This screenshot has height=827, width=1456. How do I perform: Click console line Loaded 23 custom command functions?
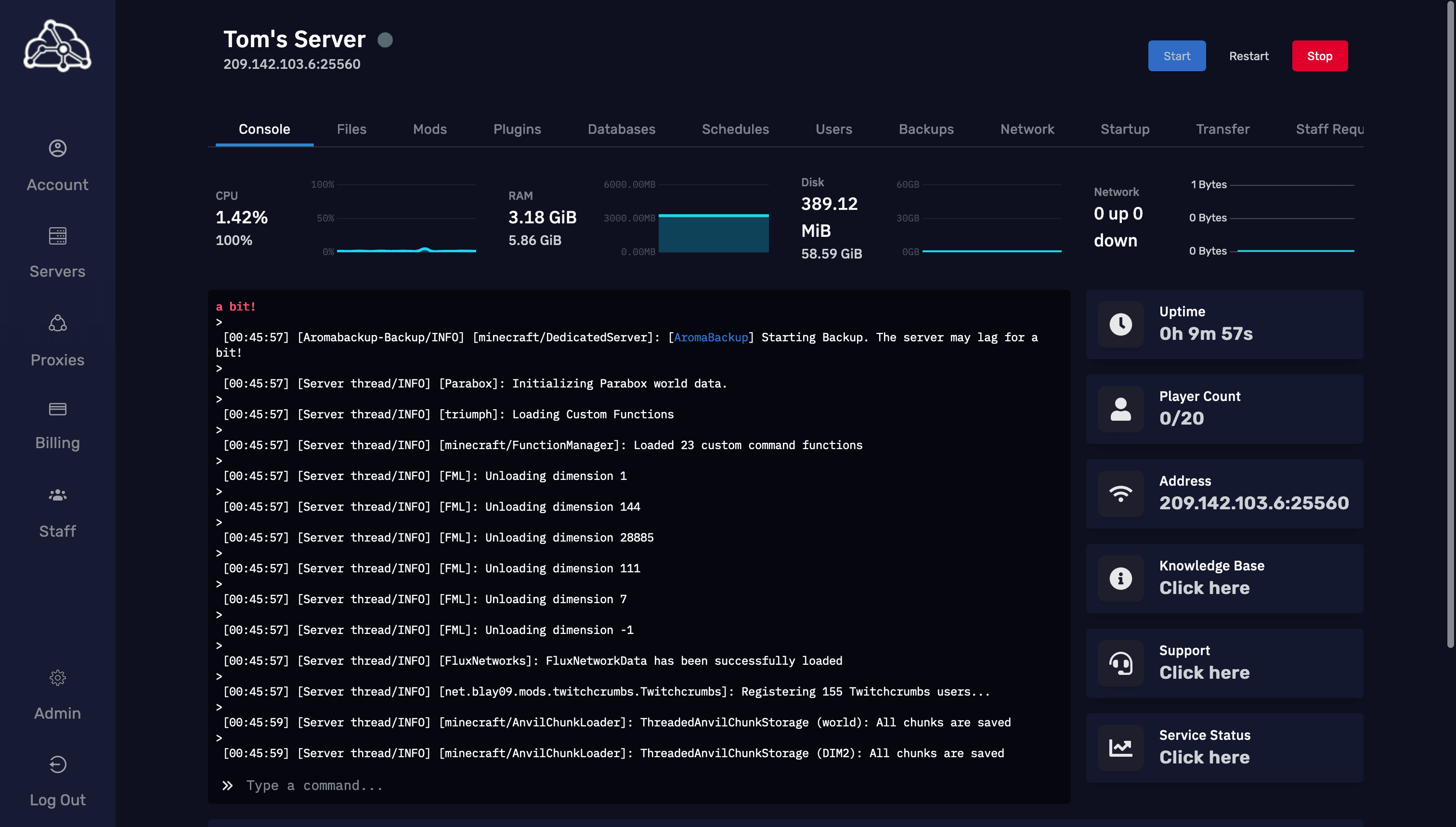[x=543, y=445]
